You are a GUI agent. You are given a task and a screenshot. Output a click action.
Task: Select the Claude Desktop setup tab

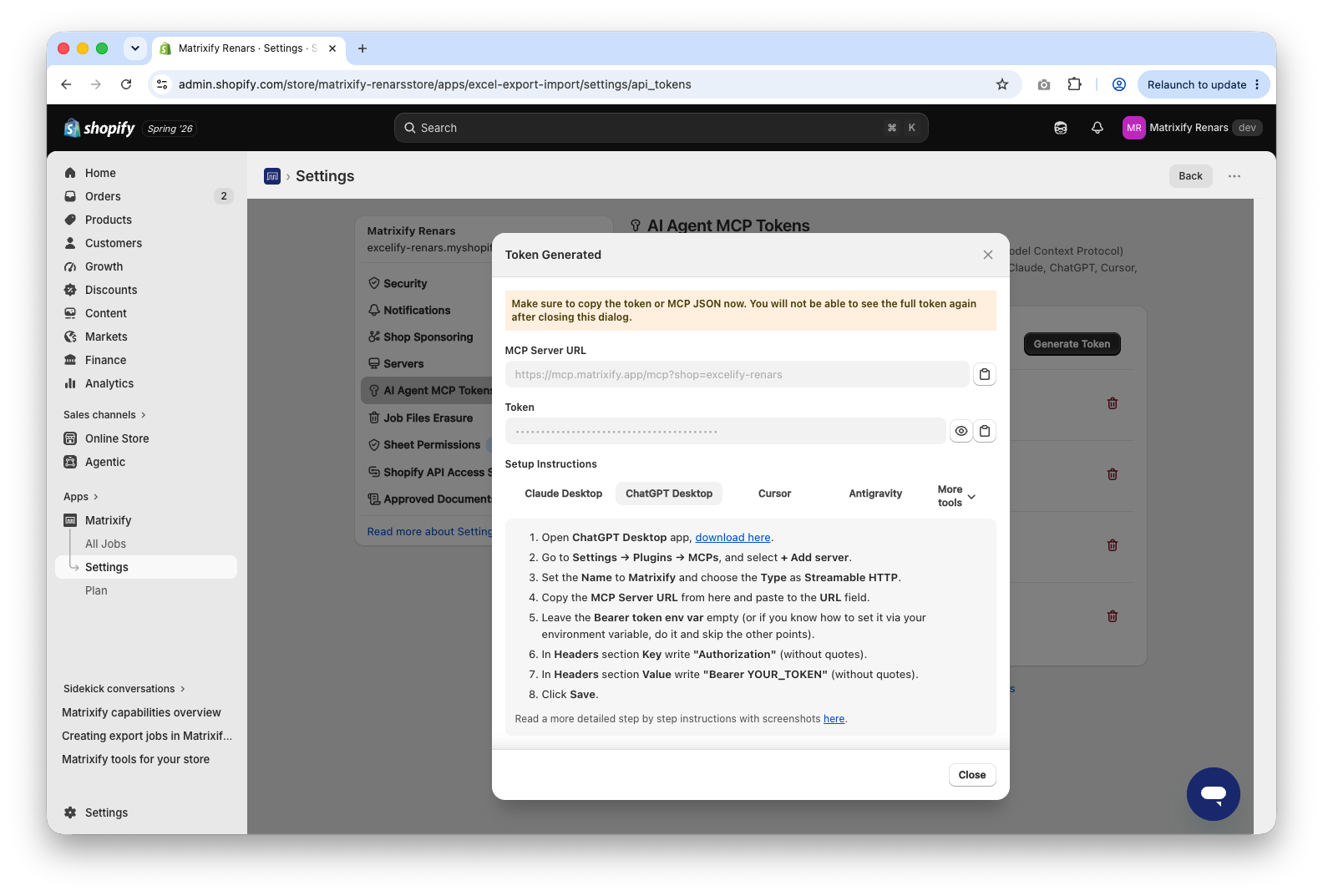point(564,494)
